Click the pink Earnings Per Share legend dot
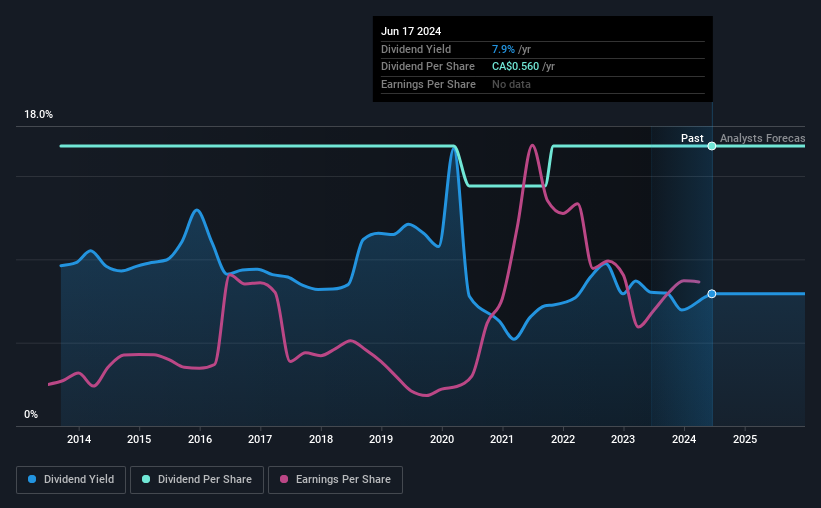This screenshot has width=821, height=508. 284,479
